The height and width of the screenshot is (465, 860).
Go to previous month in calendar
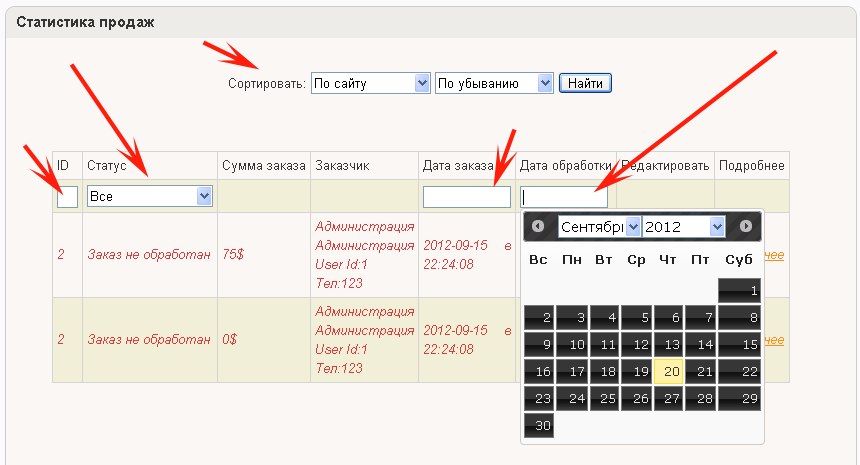click(538, 227)
